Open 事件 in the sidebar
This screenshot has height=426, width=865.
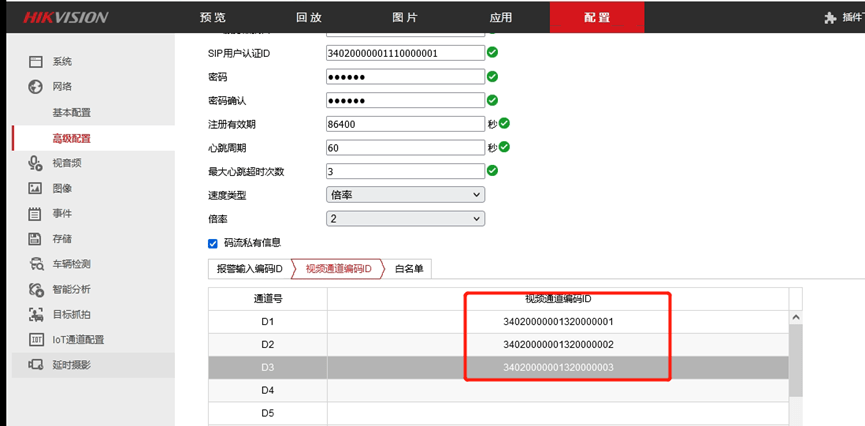pyautogui.click(x=62, y=214)
